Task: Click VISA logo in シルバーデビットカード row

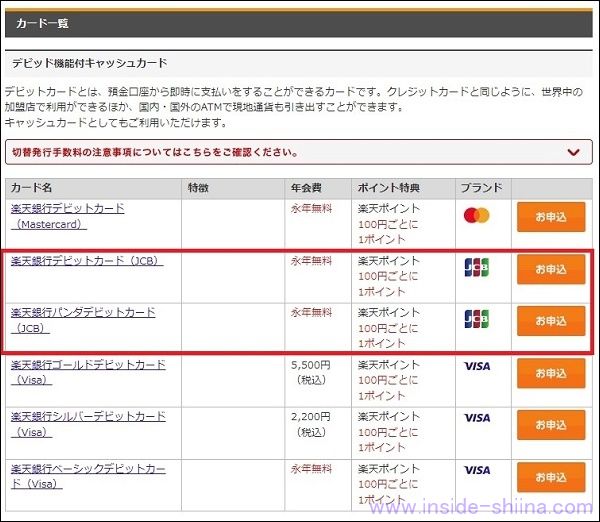Action: (477, 418)
